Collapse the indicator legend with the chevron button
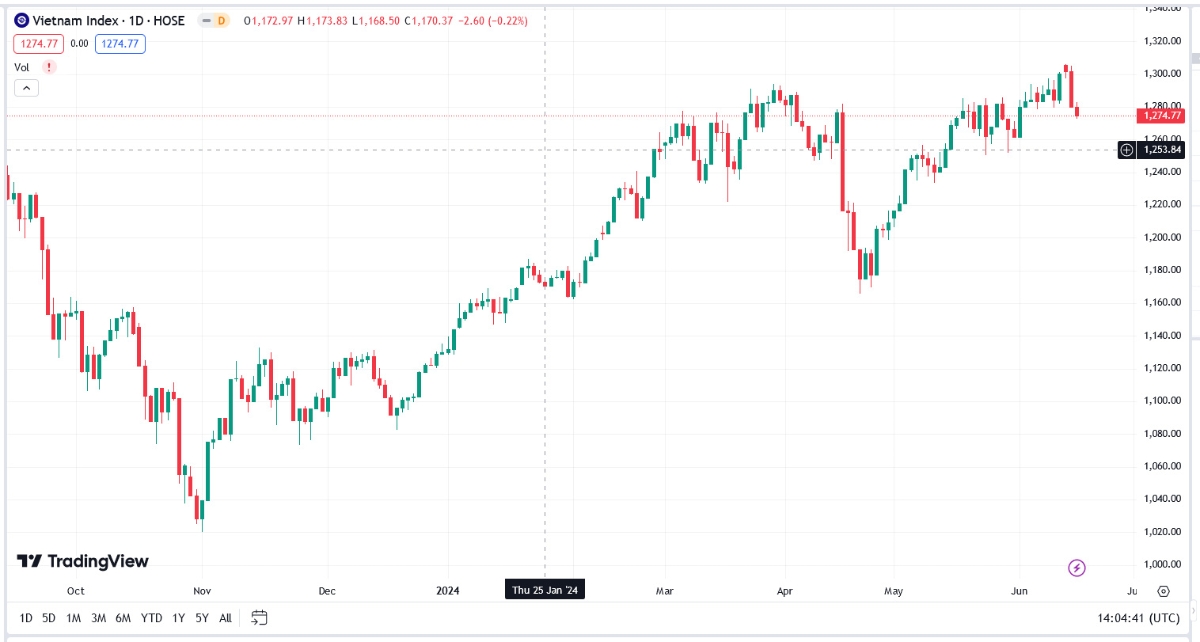The width and height of the screenshot is (1200, 642). [x=26, y=88]
